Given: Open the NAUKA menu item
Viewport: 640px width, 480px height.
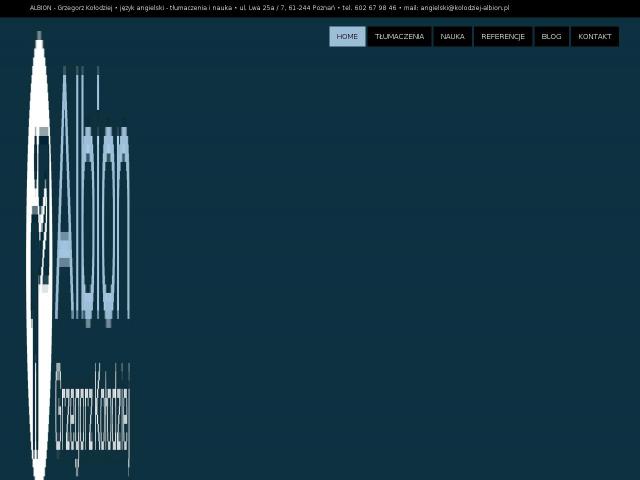Looking at the screenshot, I should pos(452,37).
